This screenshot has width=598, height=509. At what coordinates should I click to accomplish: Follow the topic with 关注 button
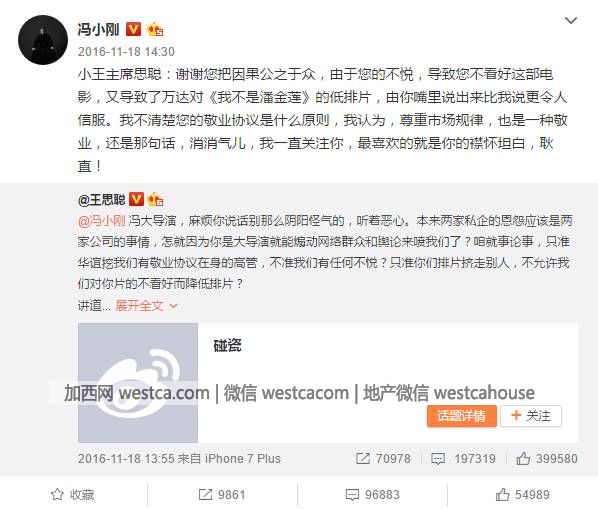(x=531, y=416)
